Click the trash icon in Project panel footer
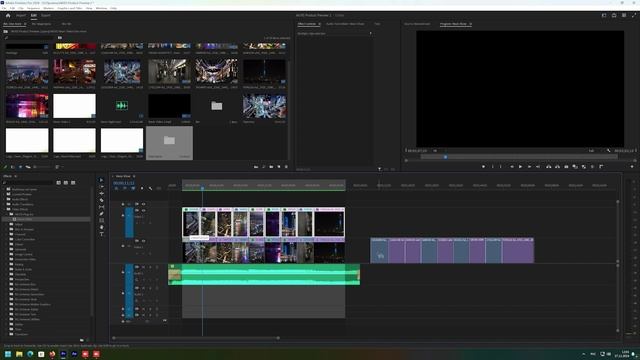The height and width of the screenshot is (360, 640). point(286,167)
